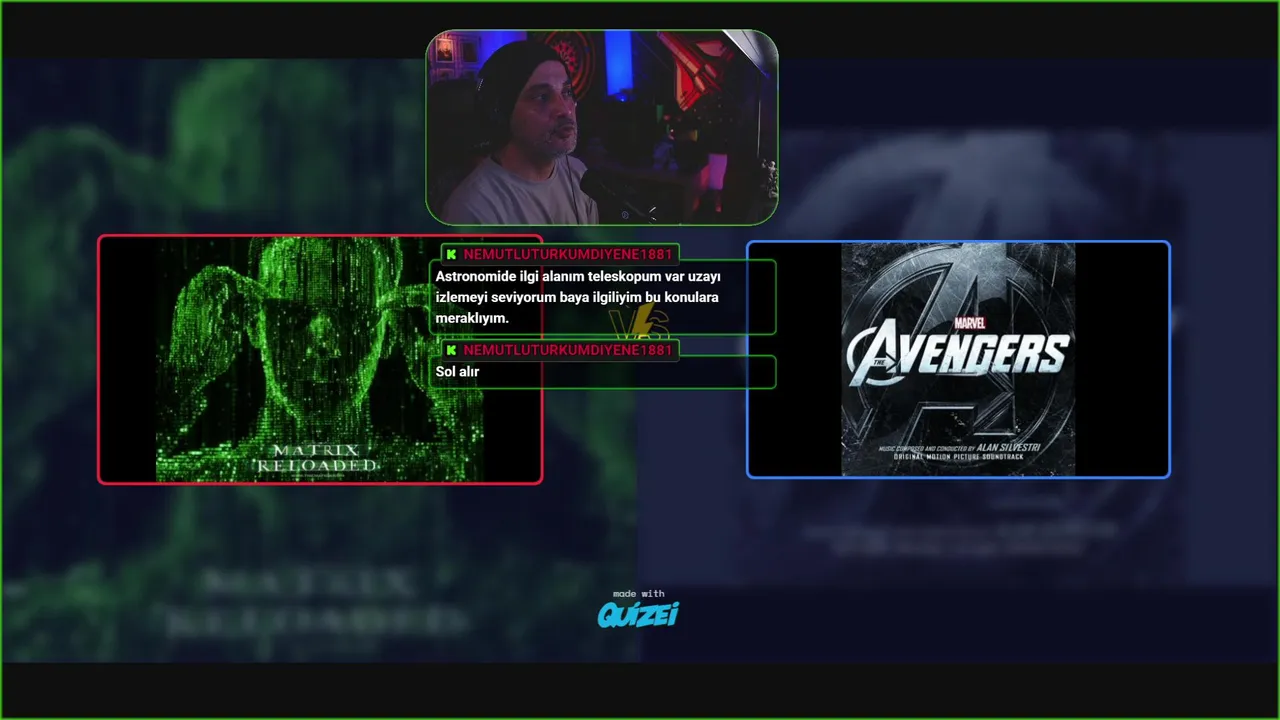Click the "Astronomide ilgi alanım" chat message
This screenshot has height=720, width=1280.
click(603, 297)
